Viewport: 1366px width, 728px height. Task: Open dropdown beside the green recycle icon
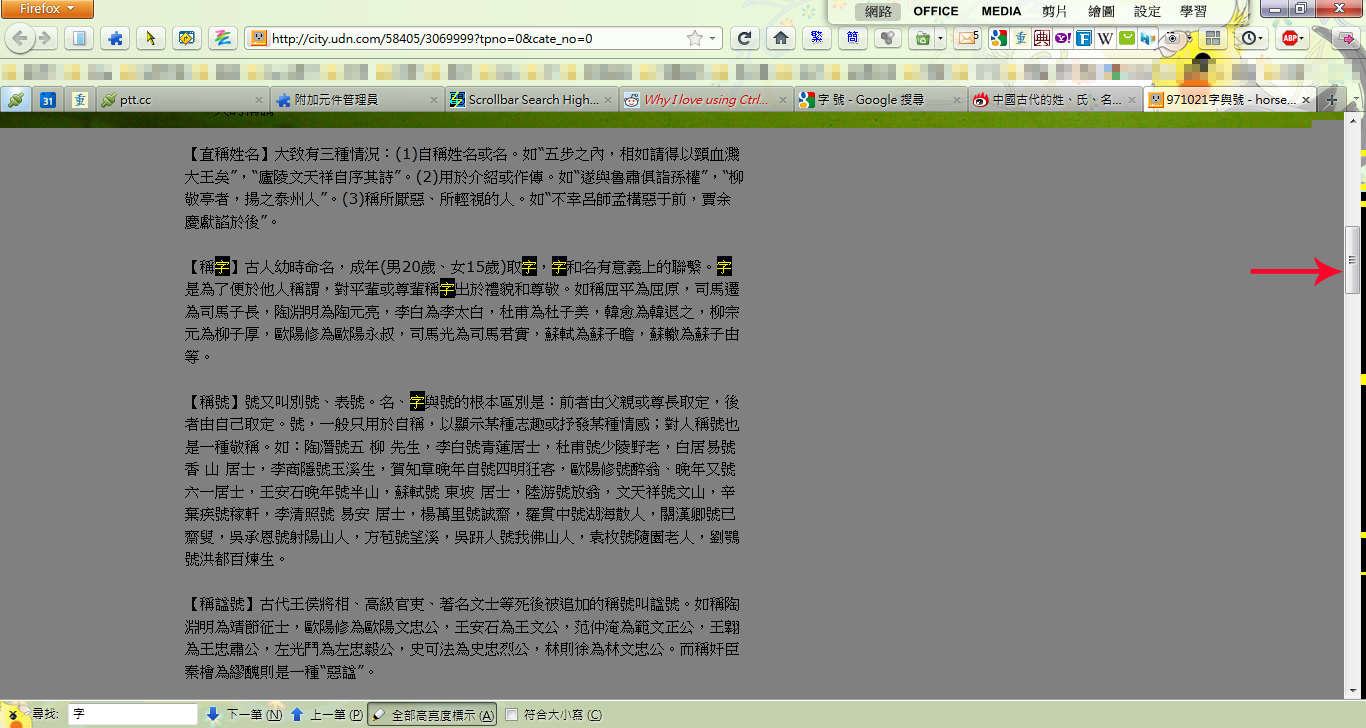point(940,39)
